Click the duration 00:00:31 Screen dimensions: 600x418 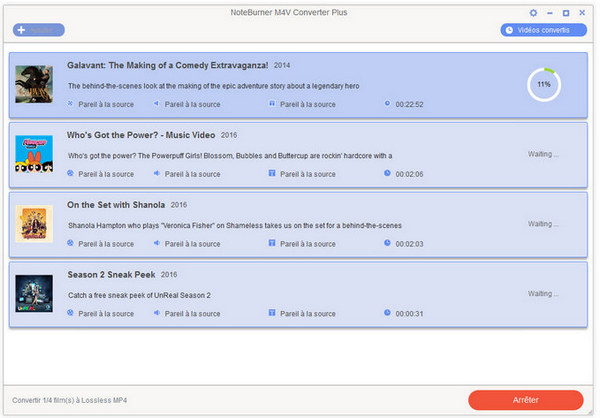[x=409, y=314]
